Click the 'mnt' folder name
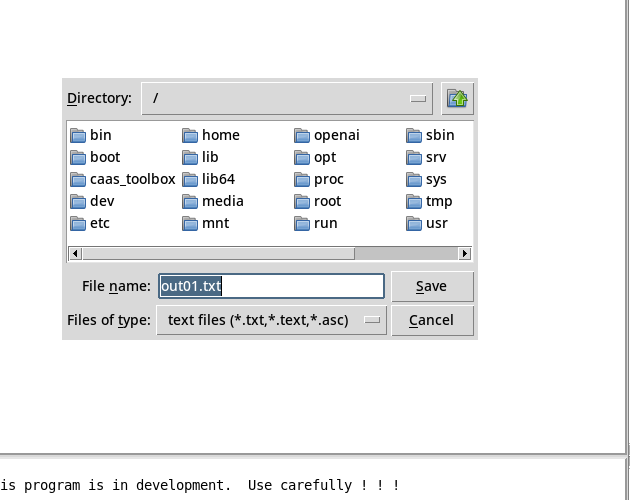Screen dimensions: 630x500 click(x=215, y=223)
